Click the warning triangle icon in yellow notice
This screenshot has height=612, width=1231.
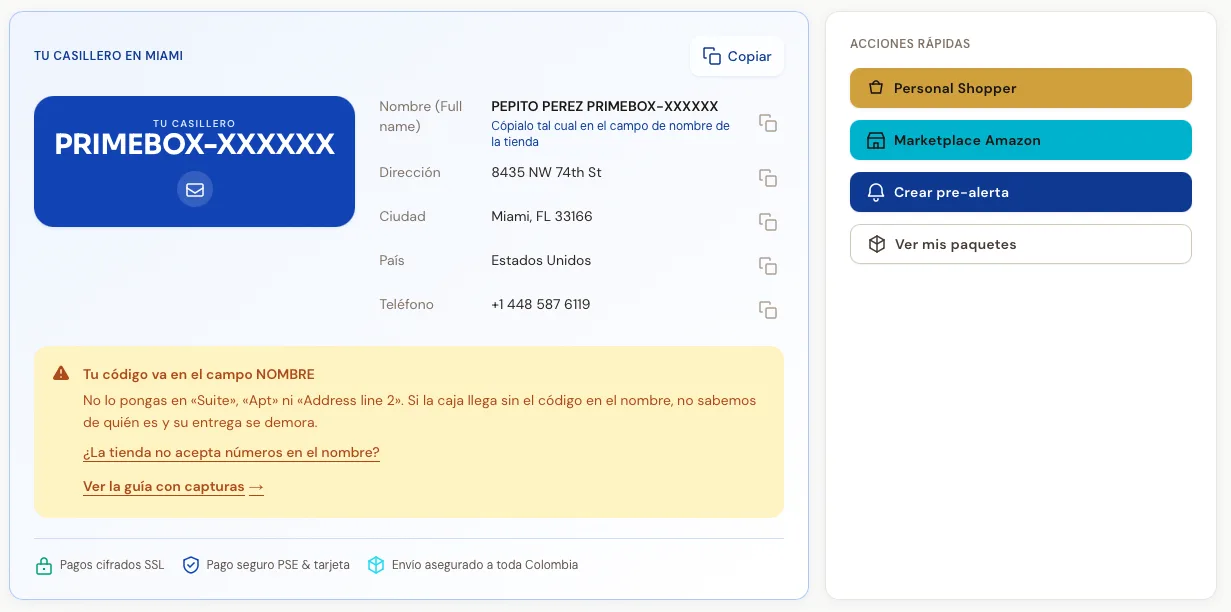(62, 374)
